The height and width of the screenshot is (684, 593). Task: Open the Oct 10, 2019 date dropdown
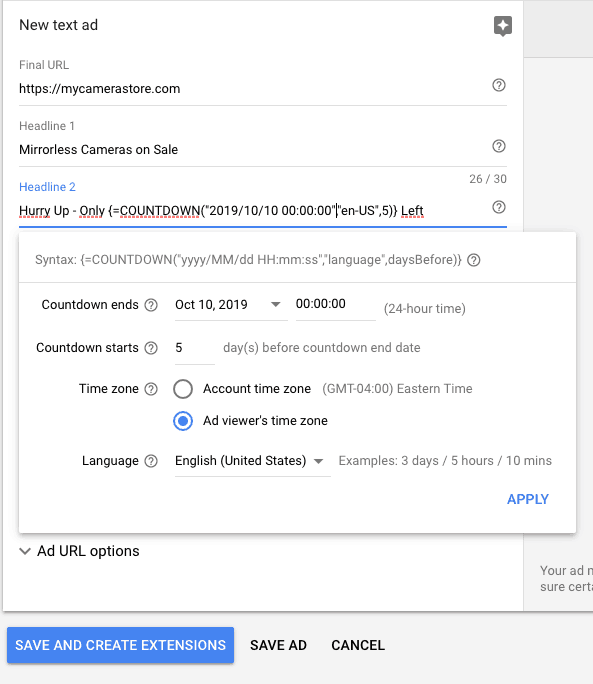231,305
